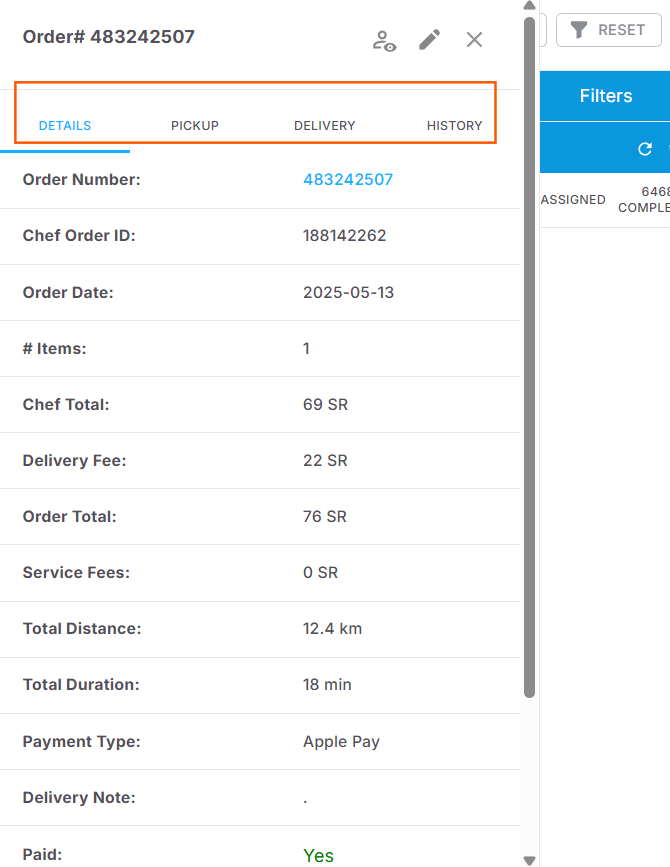Open the driver view icon in order header
The image size is (670, 867).
384,41
